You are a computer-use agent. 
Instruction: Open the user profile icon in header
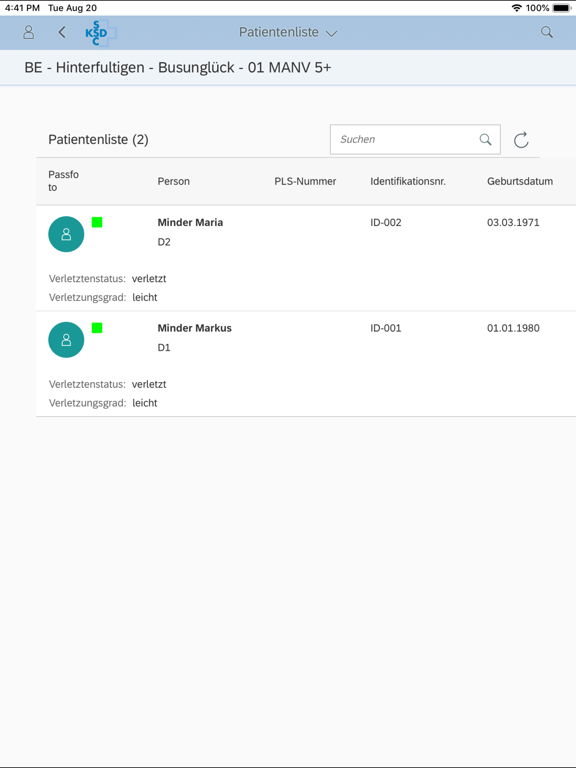[x=29, y=32]
